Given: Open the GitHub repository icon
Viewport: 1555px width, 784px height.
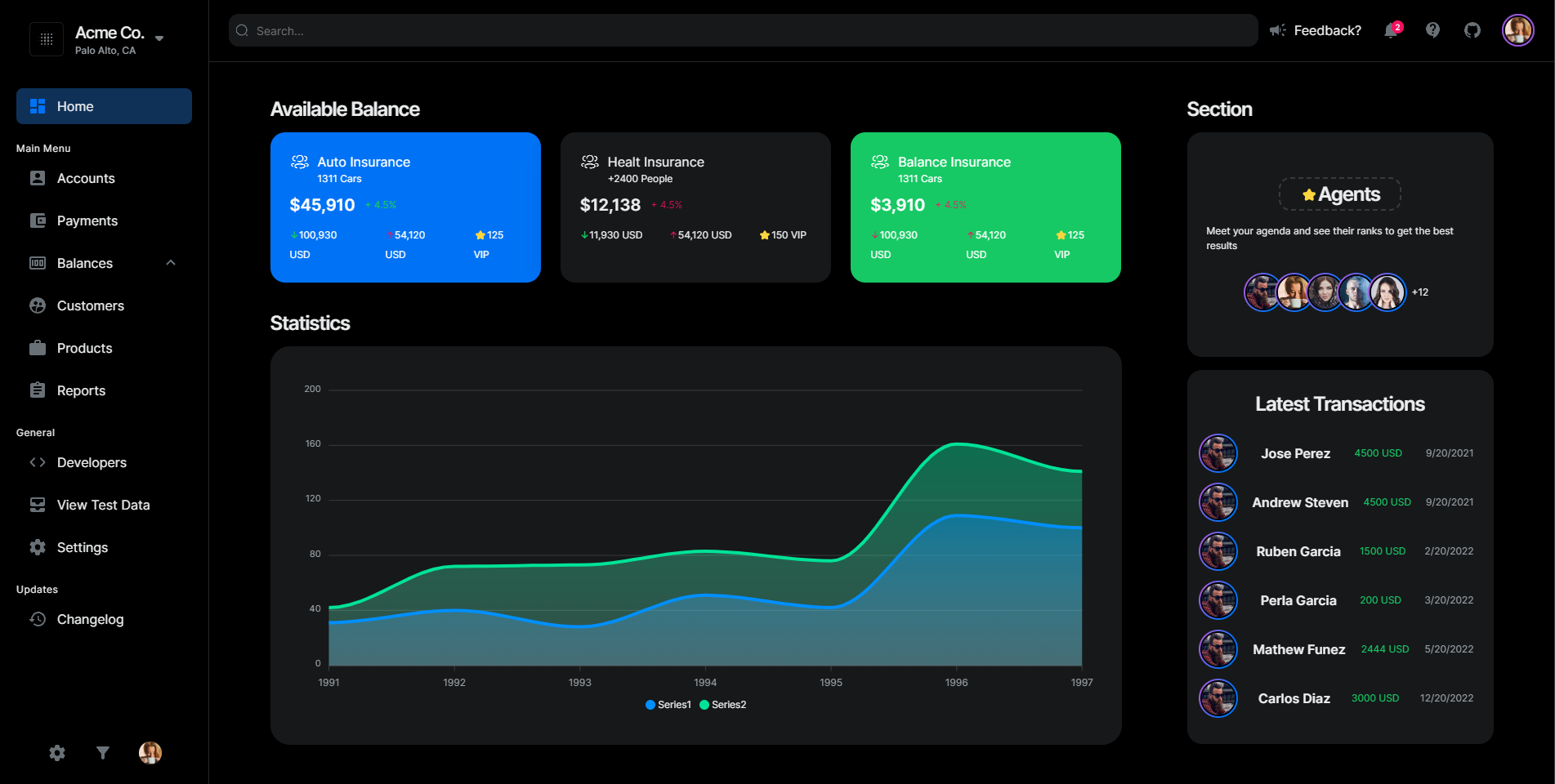Looking at the screenshot, I should pos(1472,29).
